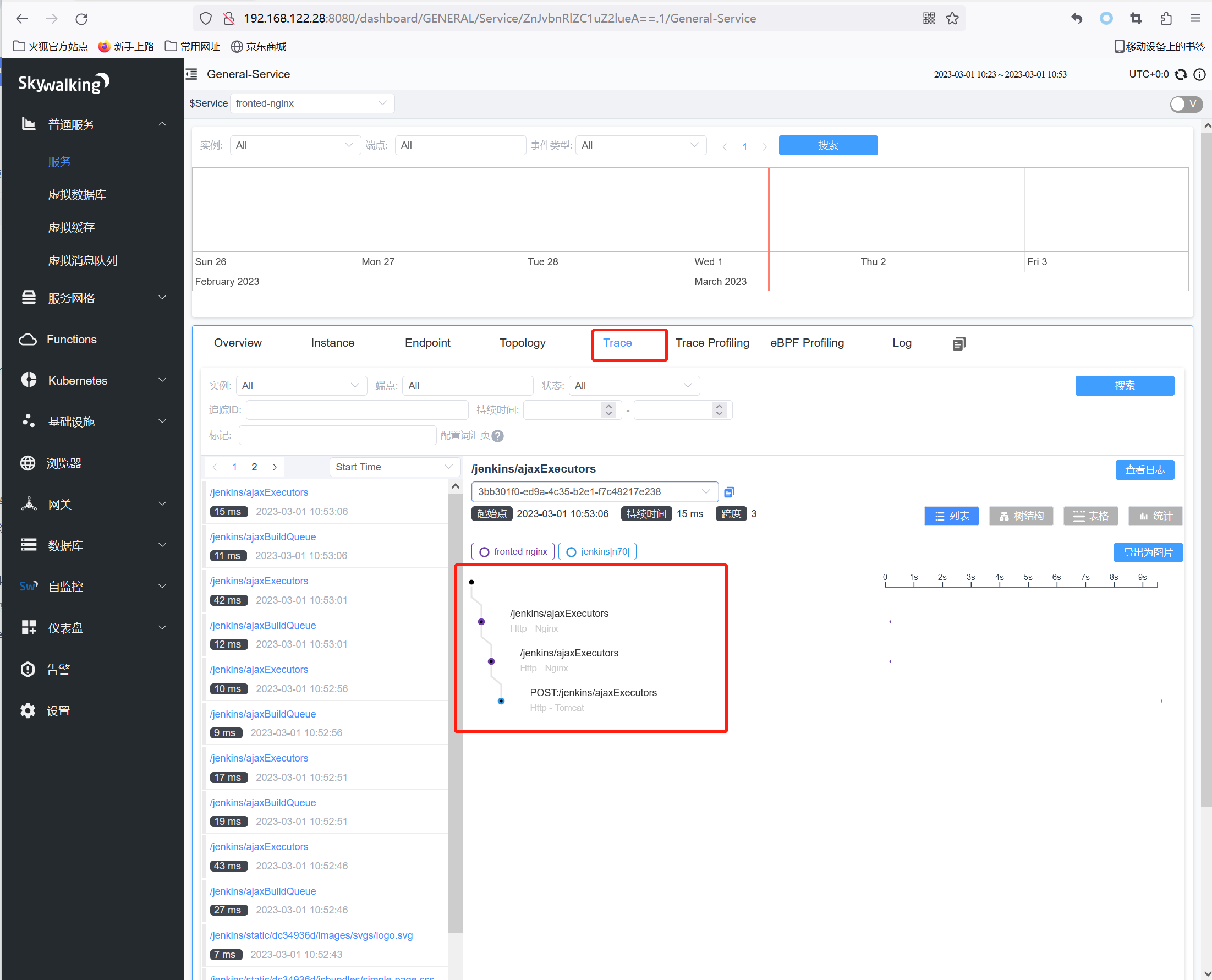Click the refresh icon beside UTC+0:0

(1181, 74)
